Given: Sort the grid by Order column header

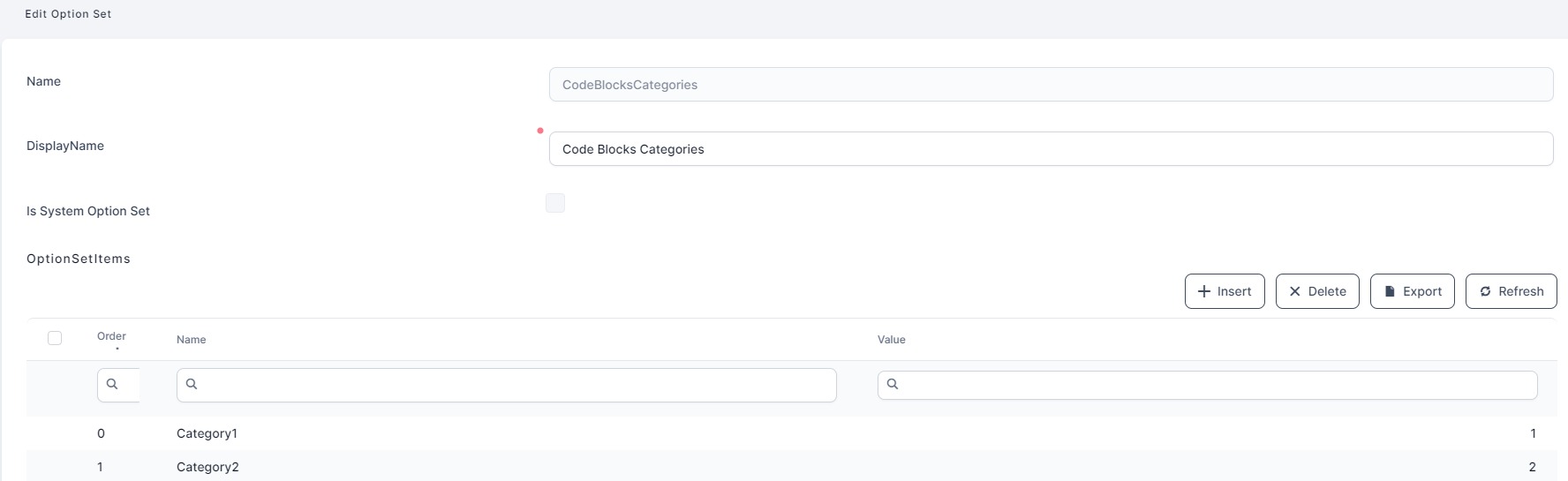Looking at the screenshot, I should click(x=111, y=336).
